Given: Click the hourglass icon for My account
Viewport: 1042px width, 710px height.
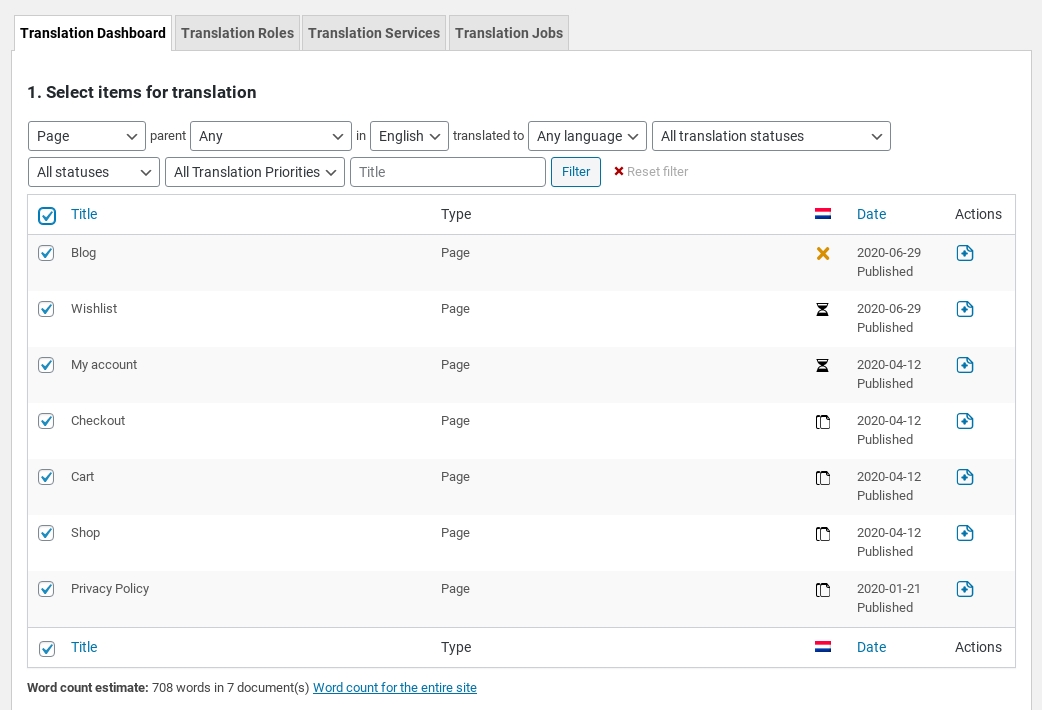Looking at the screenshot, I should point(823,366).
